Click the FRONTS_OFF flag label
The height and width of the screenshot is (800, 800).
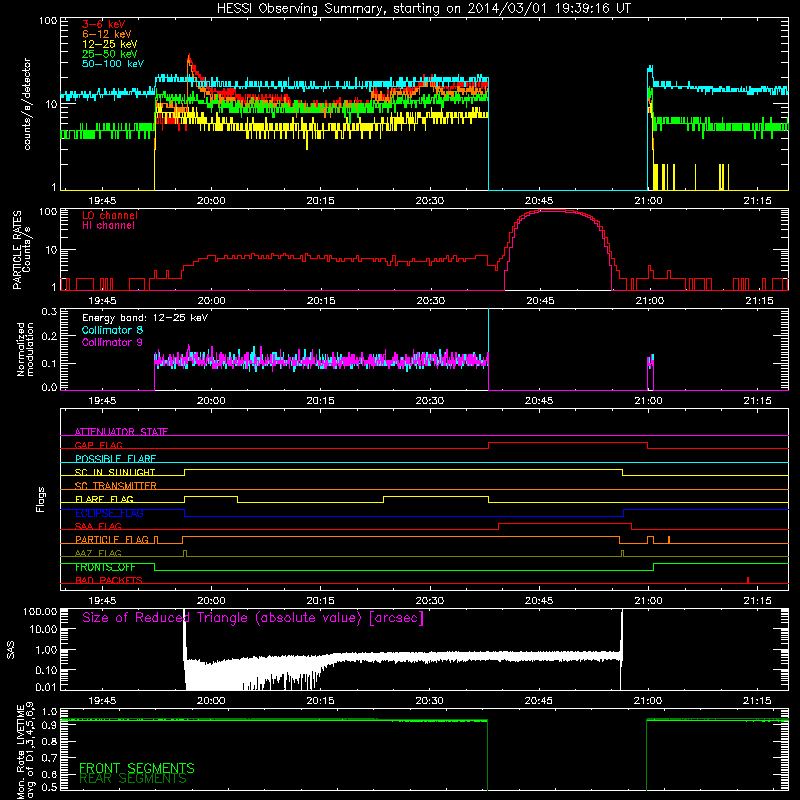[105, 567]
